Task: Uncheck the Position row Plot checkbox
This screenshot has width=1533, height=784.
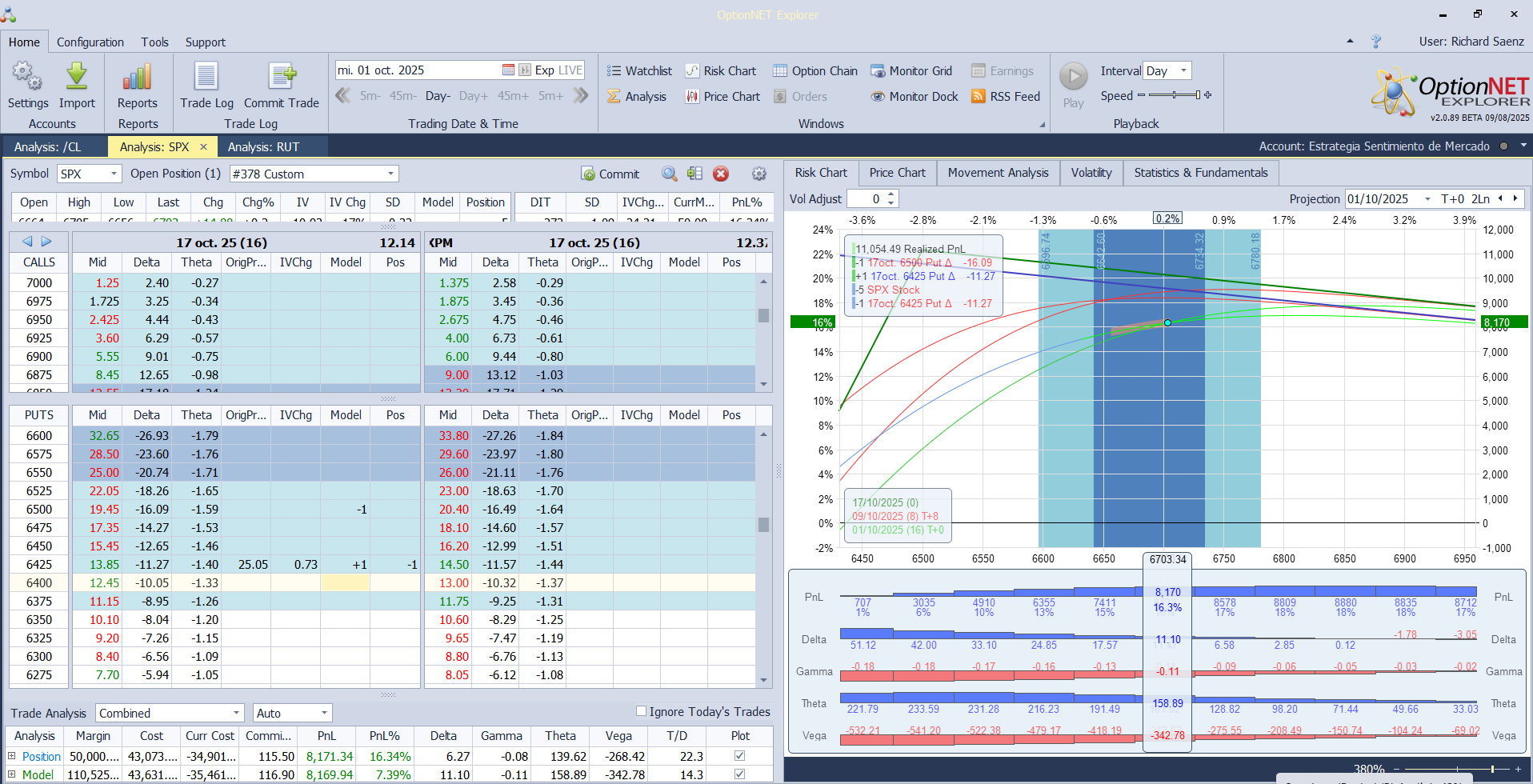Action: point(739,756)
